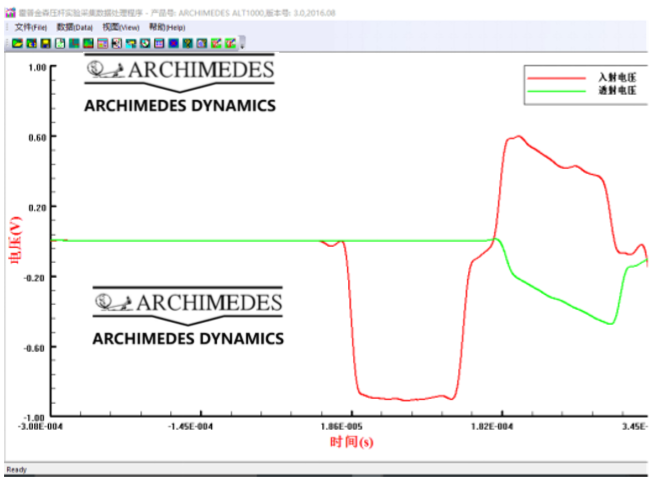Click the -0.20 y-axis tick label
This screenshot has height=478, width=654.
34,278
